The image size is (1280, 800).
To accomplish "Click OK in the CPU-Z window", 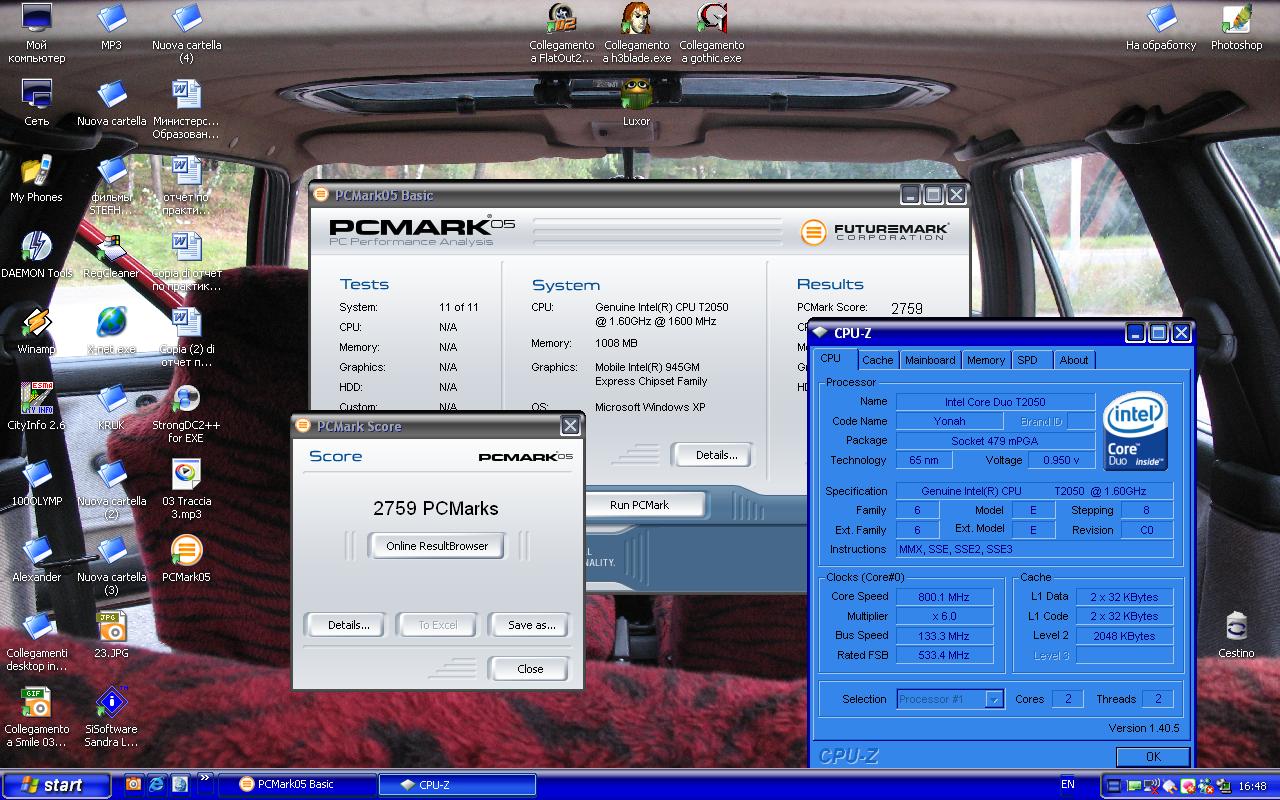I will [1153, 757].
